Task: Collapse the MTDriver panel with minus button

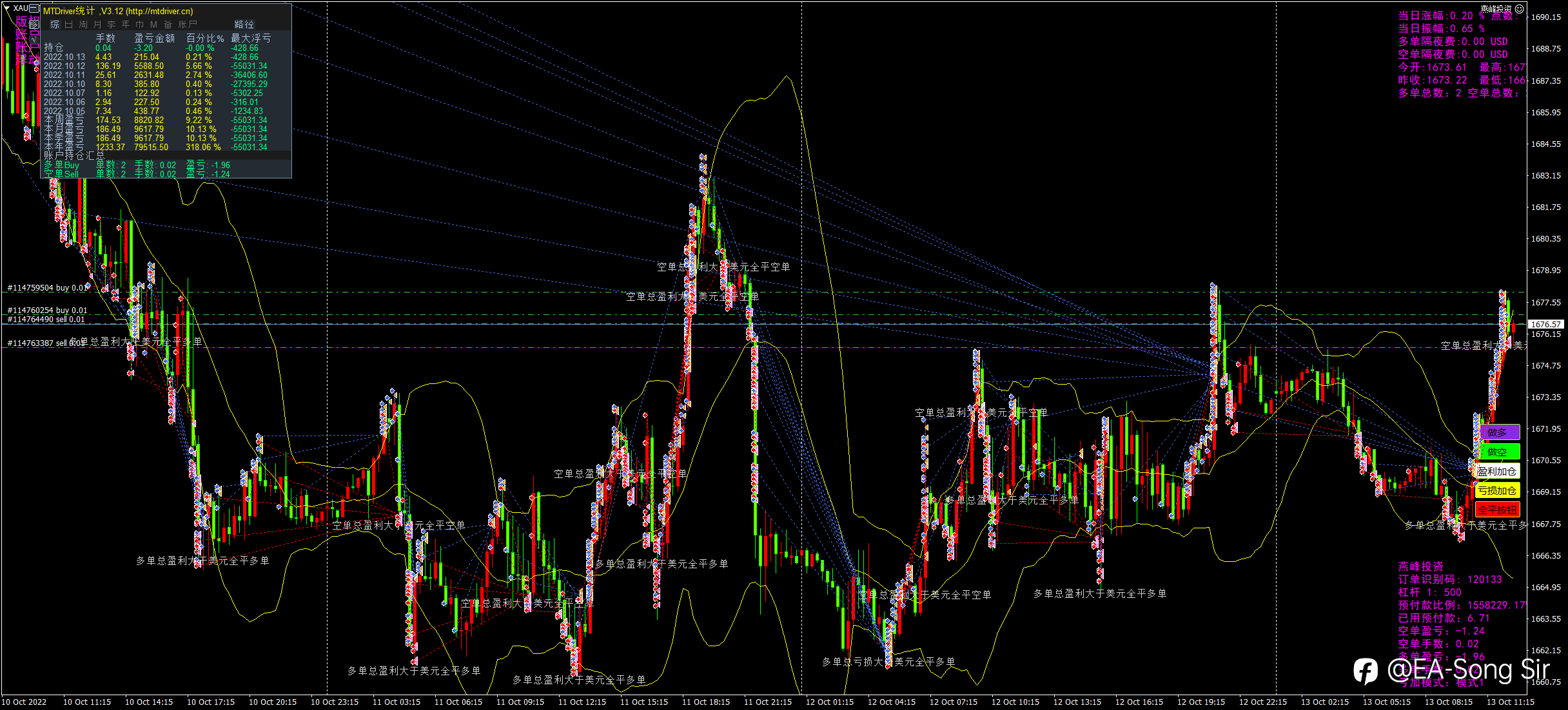Action: point(34,8)
